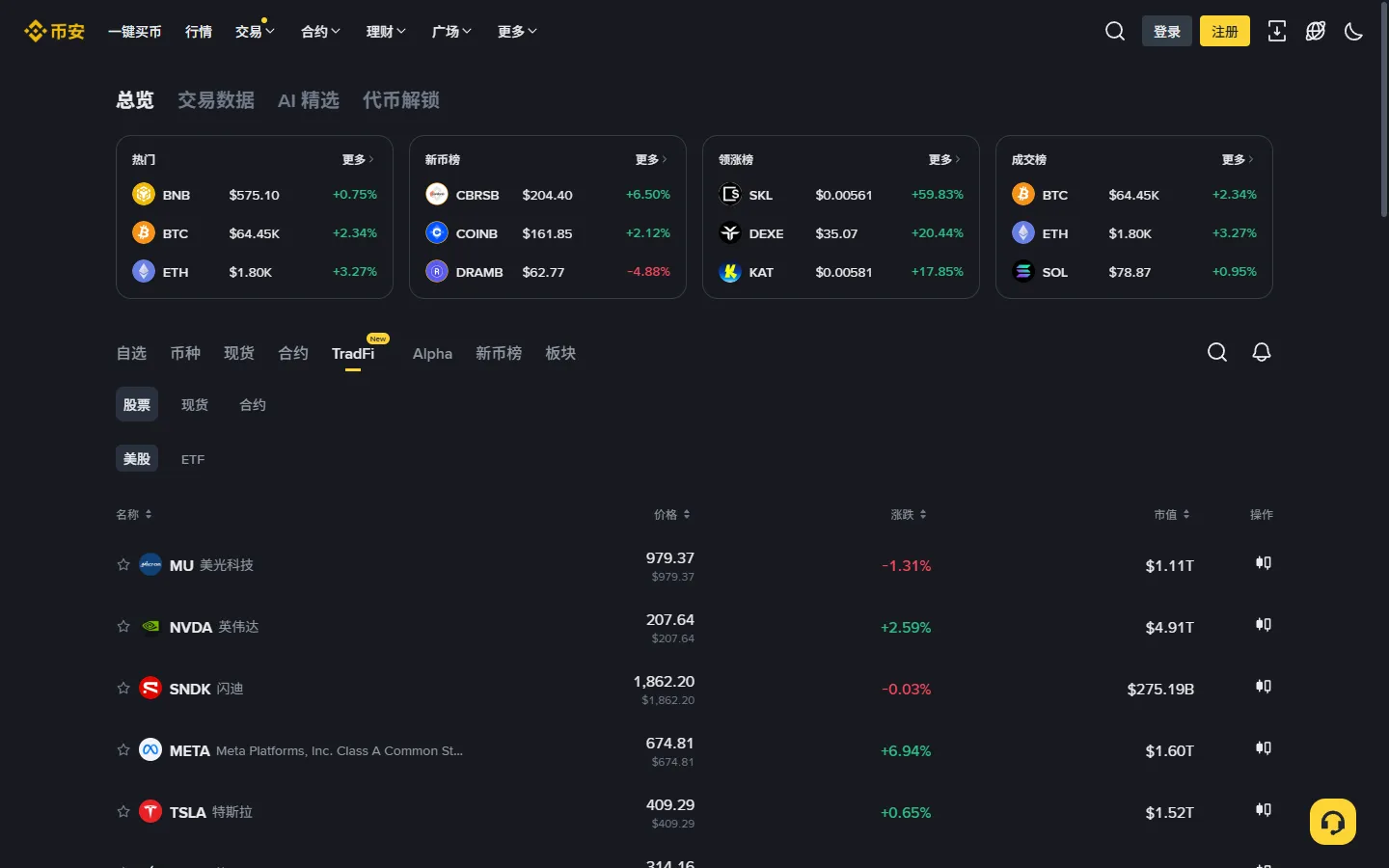Click META market cap value $1.60T
This screenshot has width=1389, height=868.
click(1169, 750)
